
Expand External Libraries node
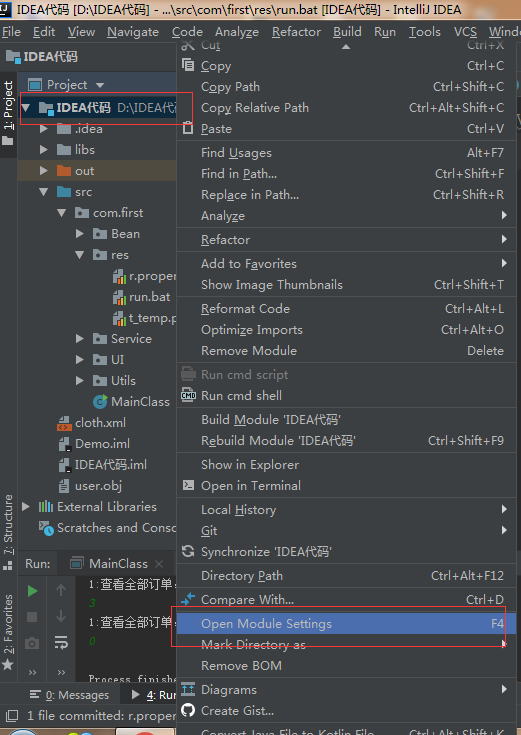pyautogui.click(x=26, y=507)
